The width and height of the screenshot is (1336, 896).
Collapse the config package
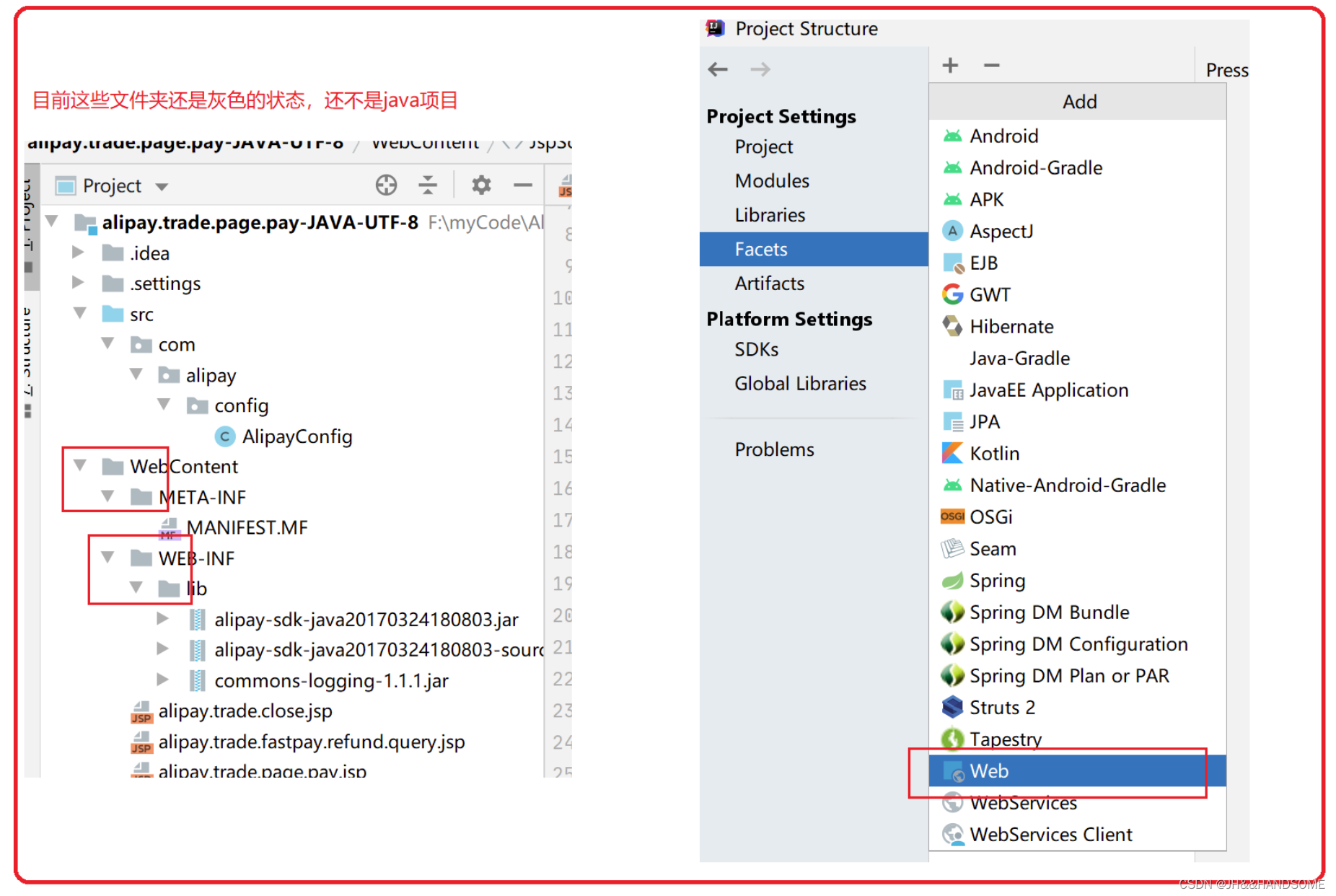[164, 404]
